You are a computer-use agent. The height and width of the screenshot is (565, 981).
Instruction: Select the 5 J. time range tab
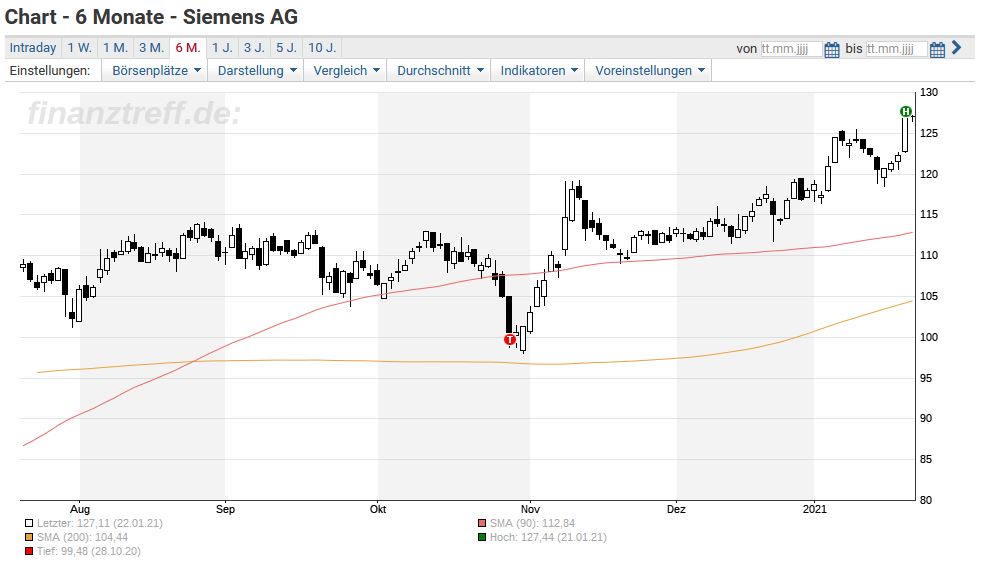tap(287, 48)
